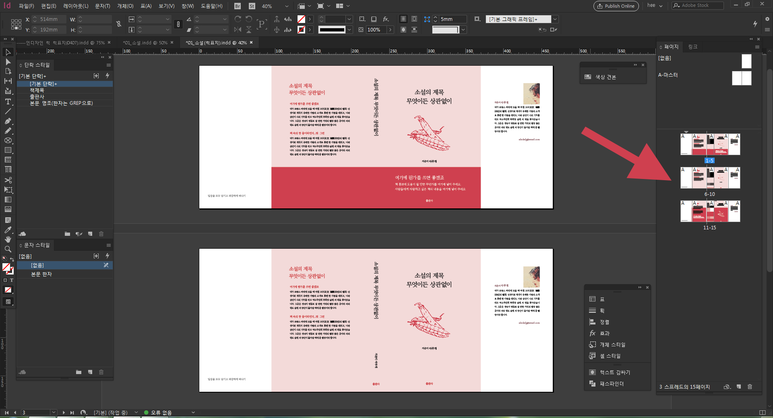773x418 pixels.
Task: Click the fill/stroke color swatch in toolbox
Action: point(7,268)
